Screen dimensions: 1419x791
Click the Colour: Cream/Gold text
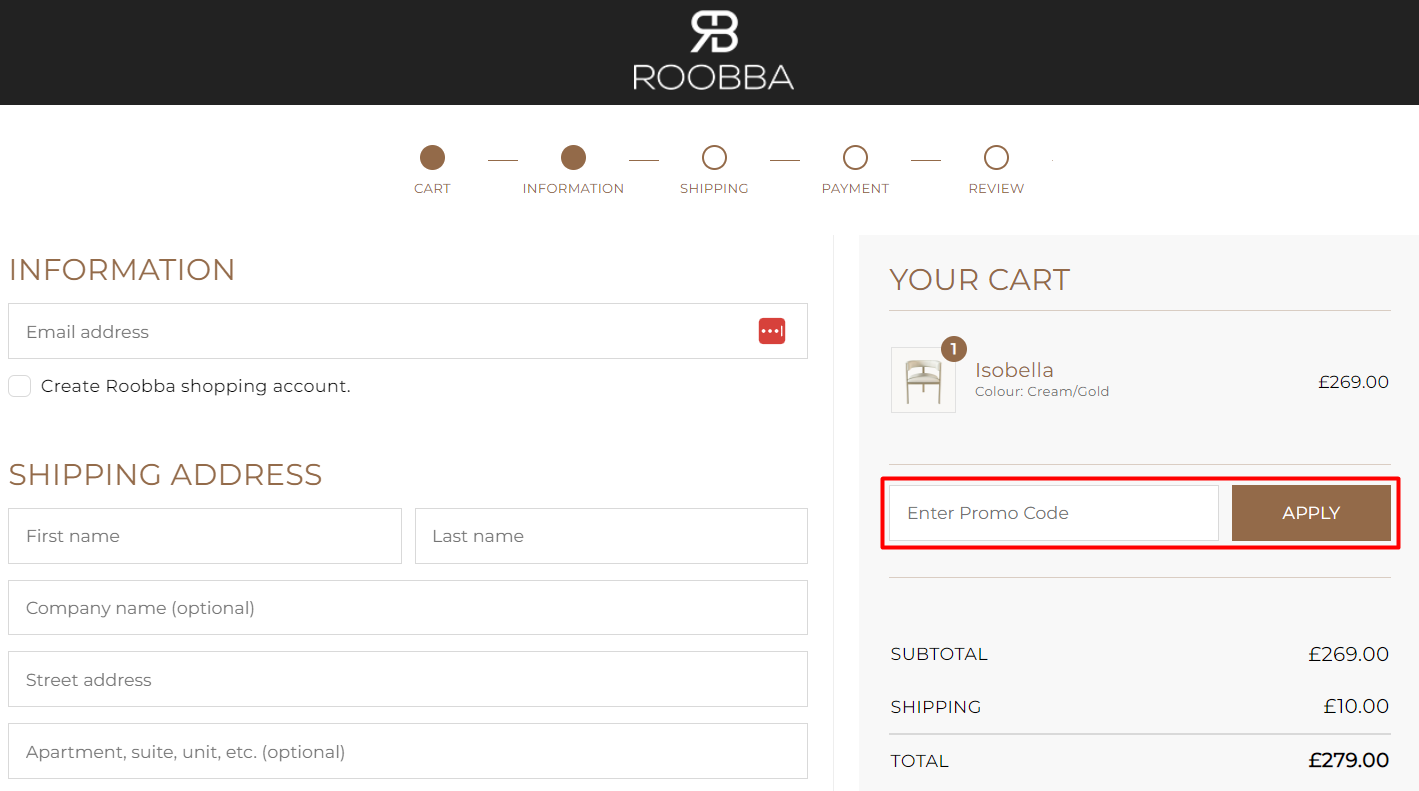pos(1042,392)
